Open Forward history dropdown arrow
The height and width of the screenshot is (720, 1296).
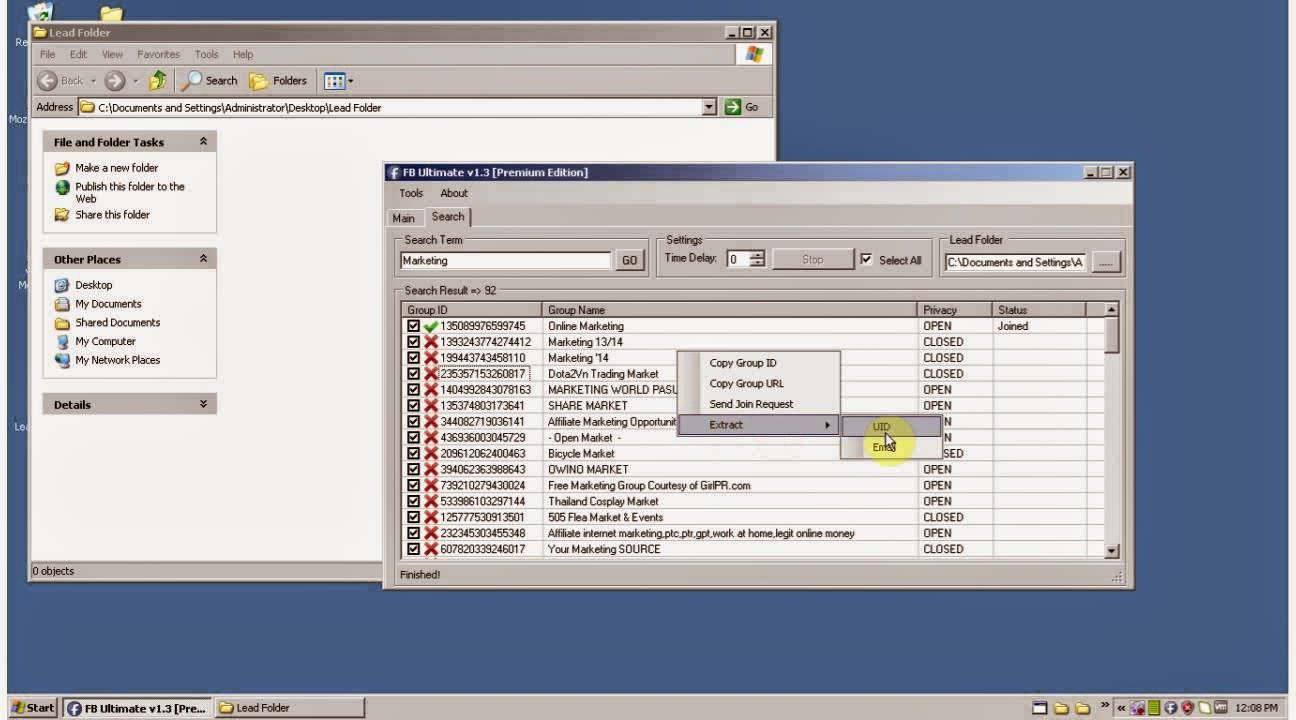pos(135,81)
